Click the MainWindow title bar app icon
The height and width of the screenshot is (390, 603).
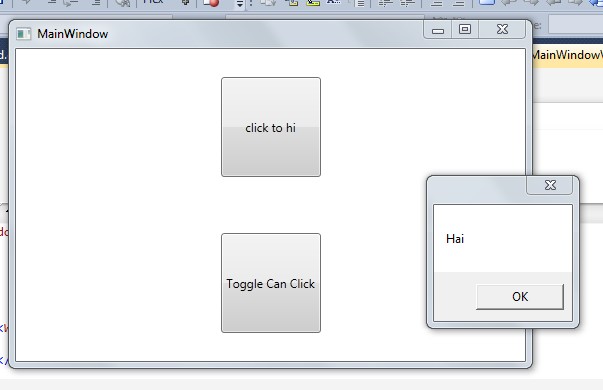(23, 34)
